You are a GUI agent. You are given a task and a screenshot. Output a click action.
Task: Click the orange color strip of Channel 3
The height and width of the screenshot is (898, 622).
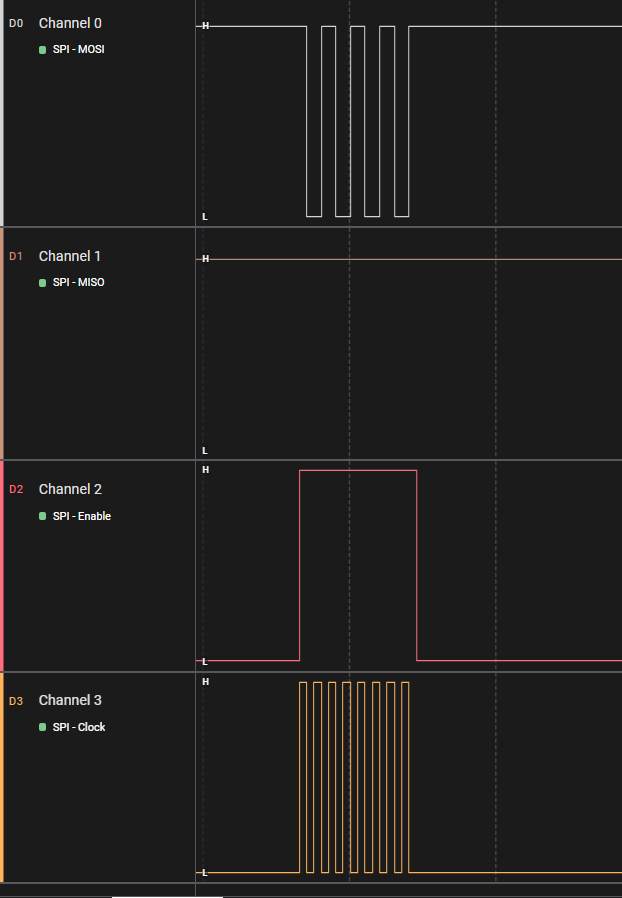tap(2, 777)
